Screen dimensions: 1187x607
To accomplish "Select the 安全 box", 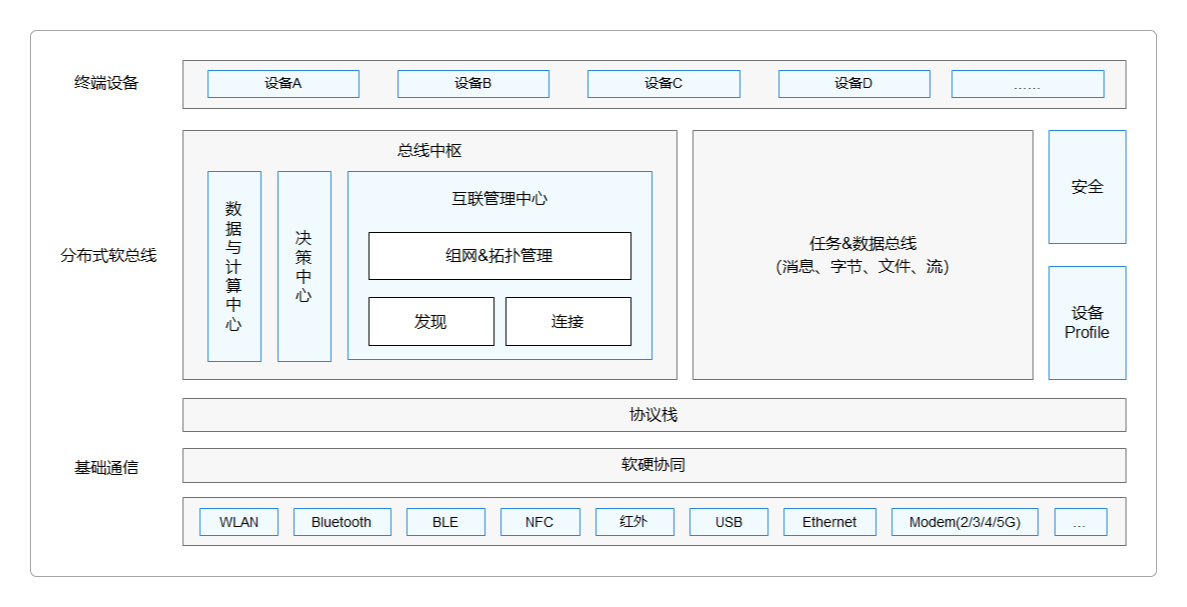I will pos(1087,187).
